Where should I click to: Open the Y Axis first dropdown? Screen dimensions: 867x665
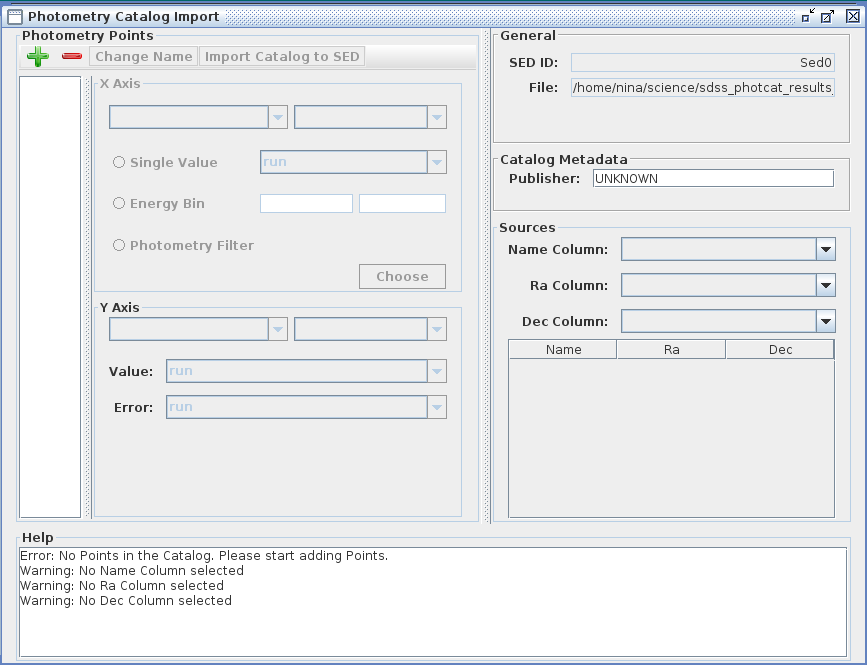point(198,329)
